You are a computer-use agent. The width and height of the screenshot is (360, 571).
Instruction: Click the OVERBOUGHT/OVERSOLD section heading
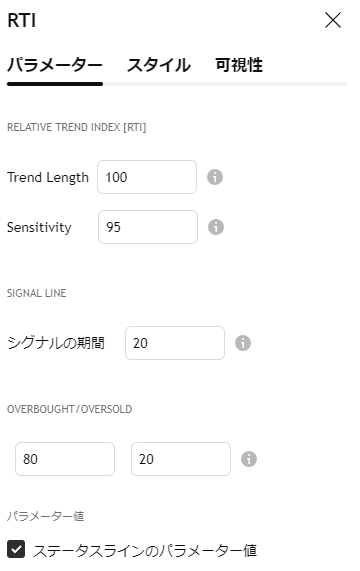(x=70, y=409)
